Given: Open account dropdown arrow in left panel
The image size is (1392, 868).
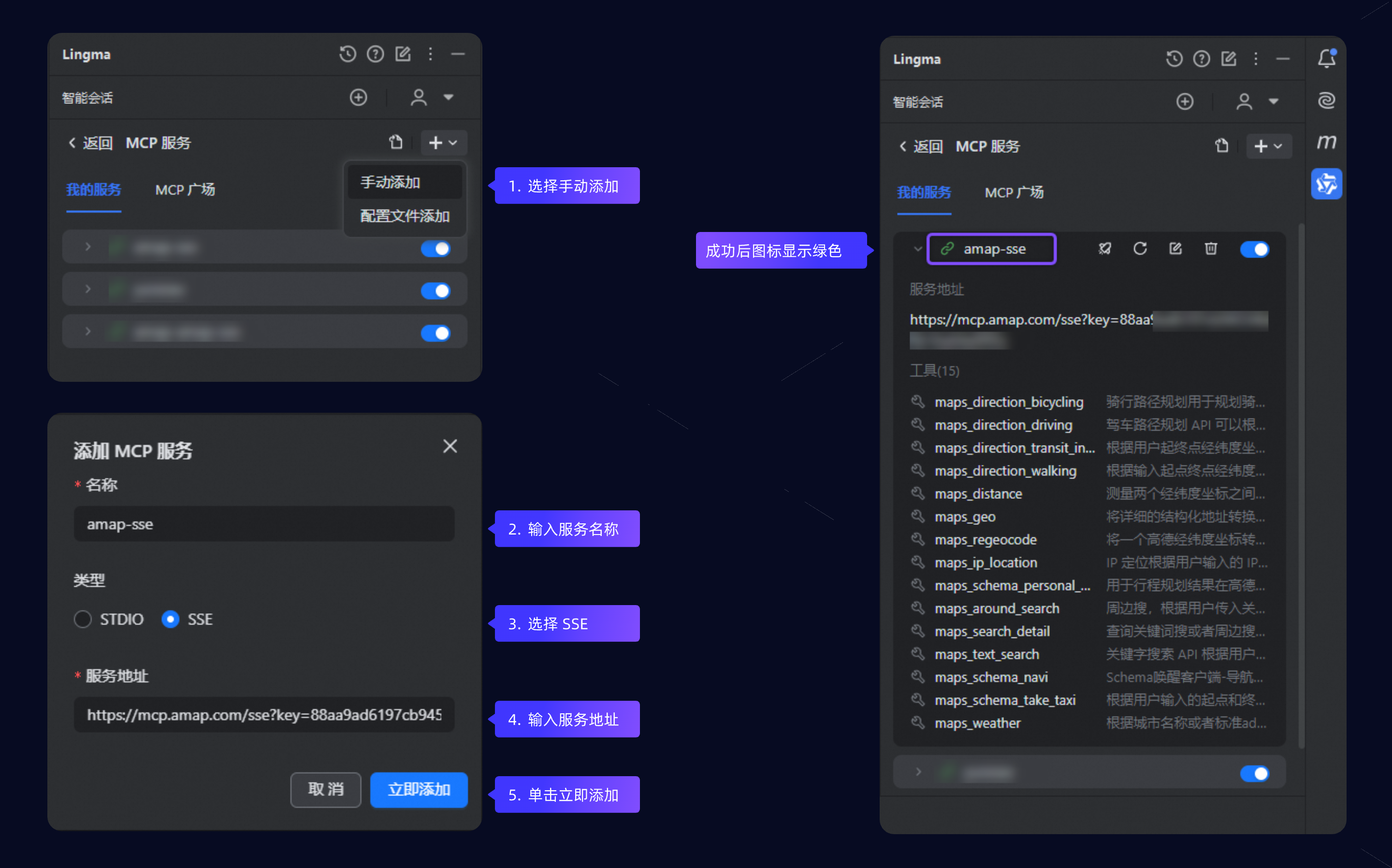Looking at the screenshot, I should tap(449, 97).
